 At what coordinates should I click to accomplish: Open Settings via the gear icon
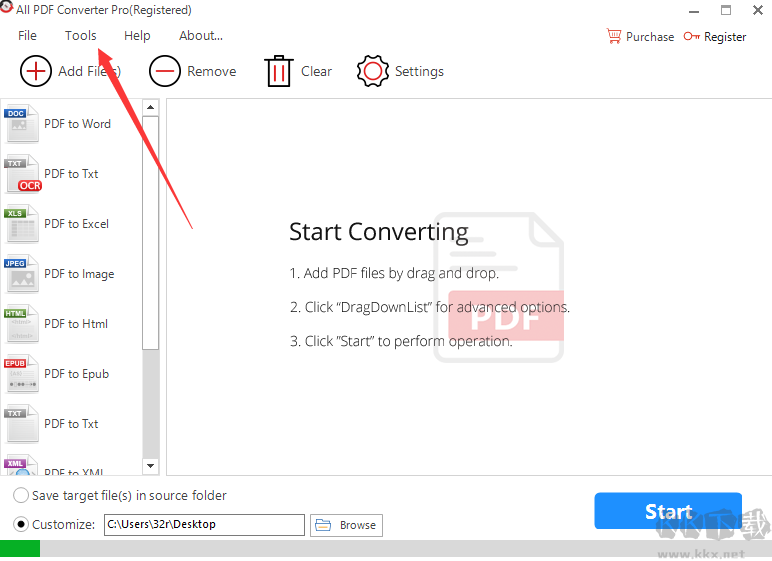click(x=373, y=71)
